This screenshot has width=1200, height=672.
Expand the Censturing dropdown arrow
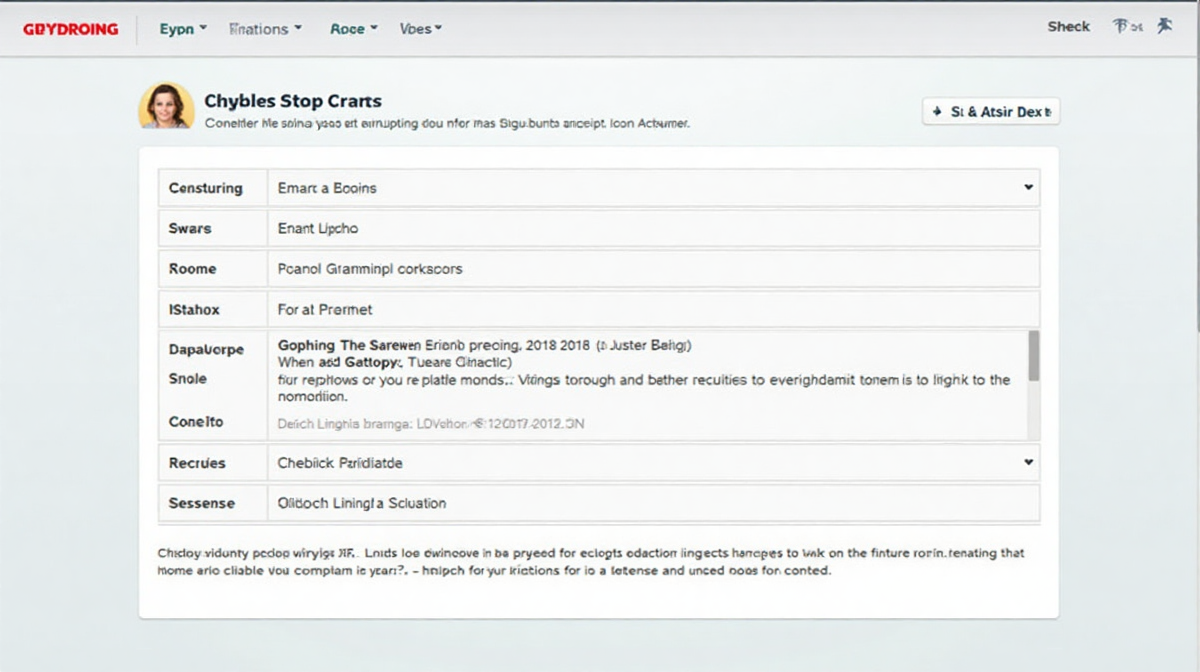(x=1028, y=187)
